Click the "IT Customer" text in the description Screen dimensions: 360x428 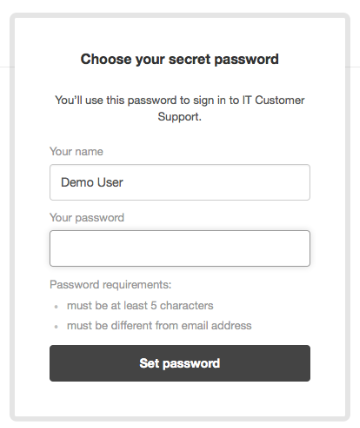273,100
